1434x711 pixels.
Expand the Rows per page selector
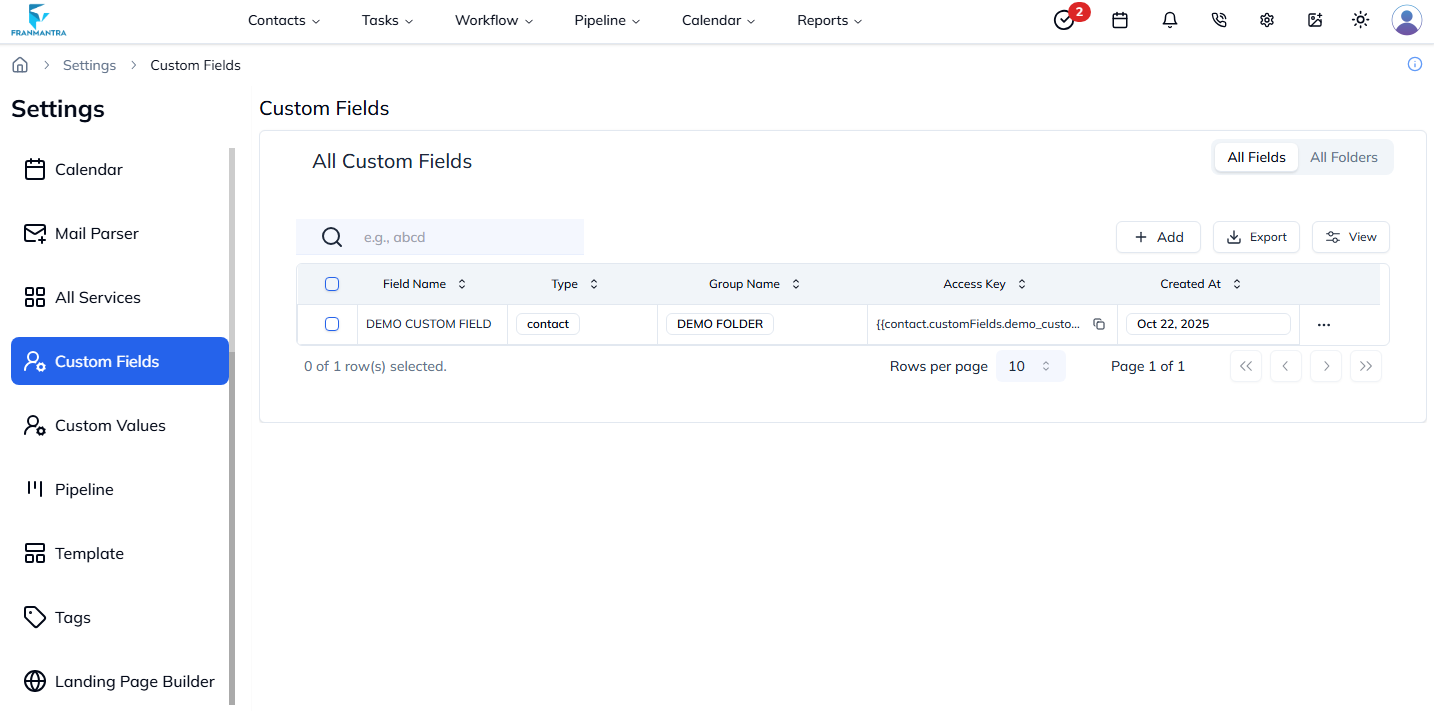1029,366
